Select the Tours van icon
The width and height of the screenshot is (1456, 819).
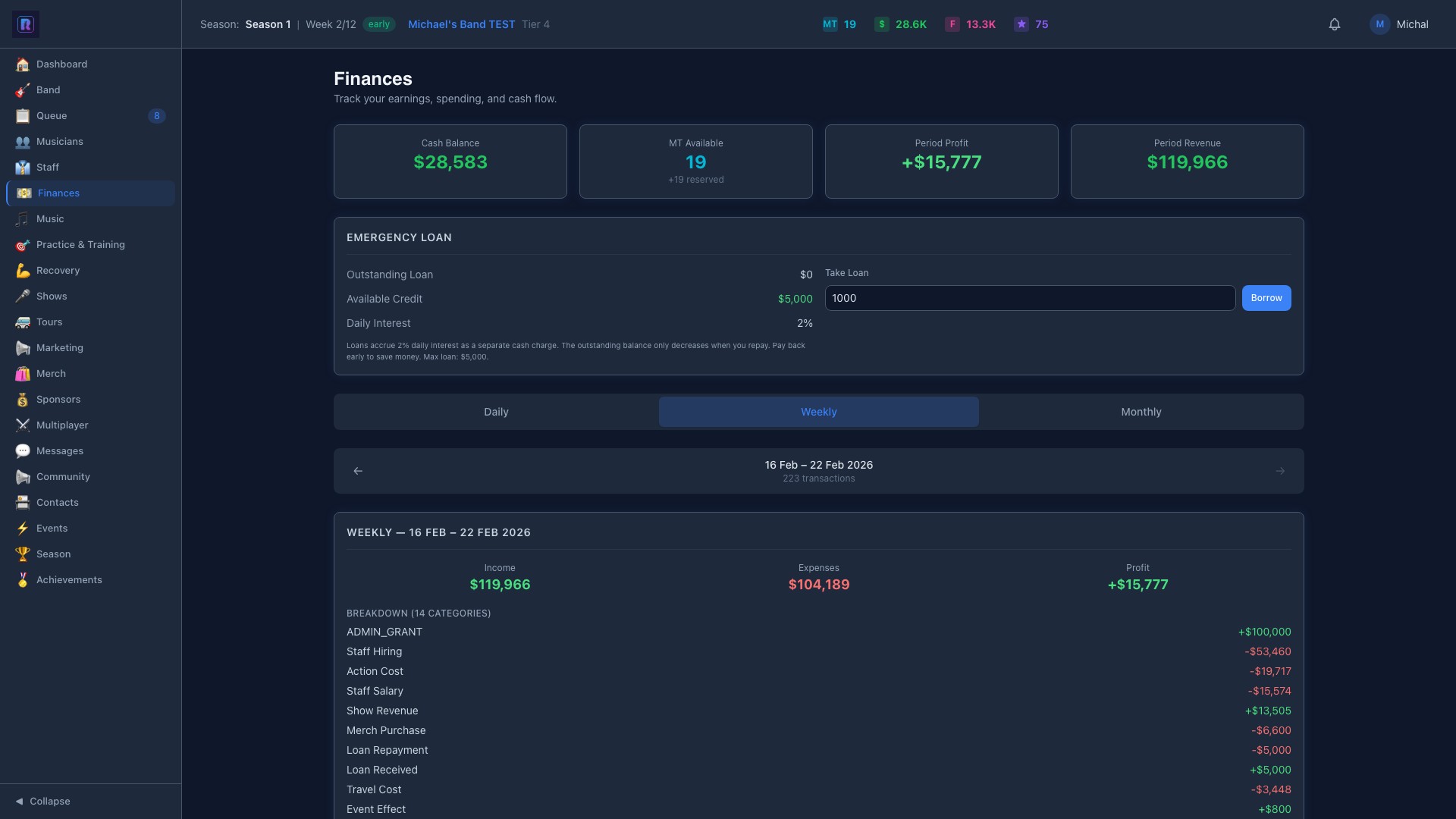[23, 322]
